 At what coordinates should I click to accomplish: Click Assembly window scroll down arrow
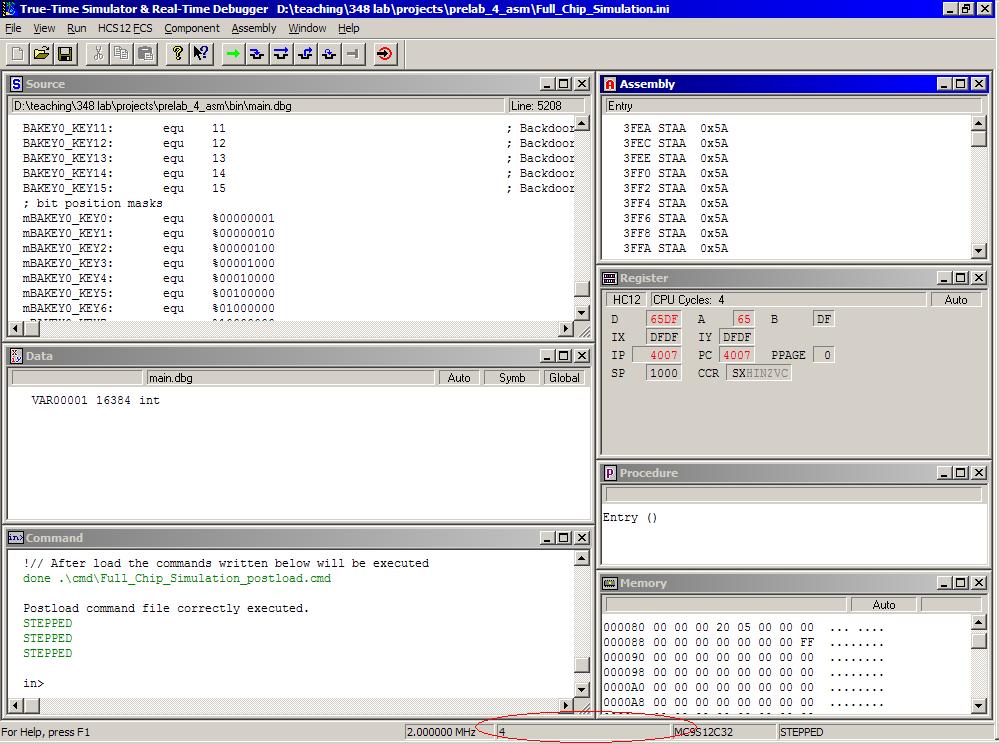(x=979, y=250)
